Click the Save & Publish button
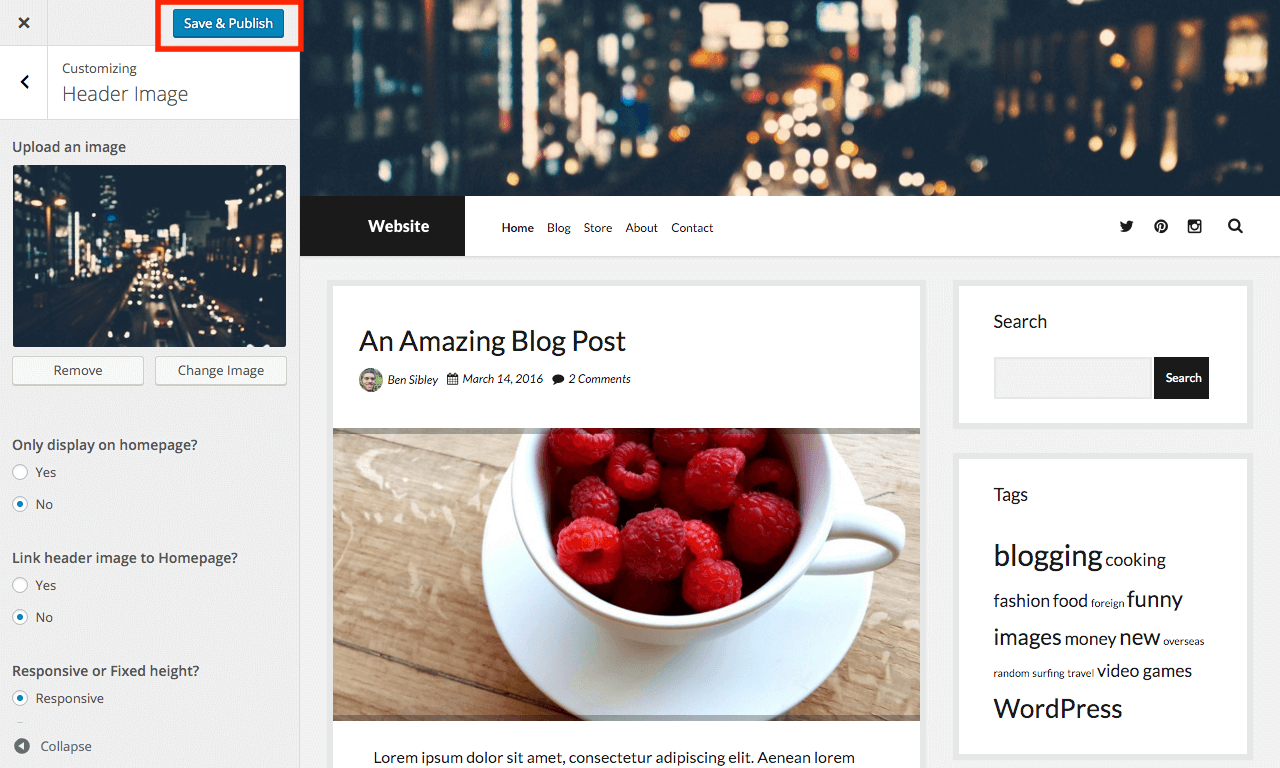Image resolution: width=1280 pixels, height=768 pixels. point(228,23)
